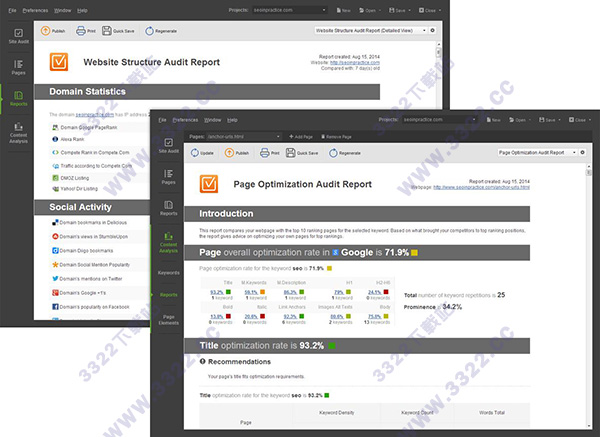Click New project in back window
Viewport: 600px width, 437px height.
click(x=344, y=10)
